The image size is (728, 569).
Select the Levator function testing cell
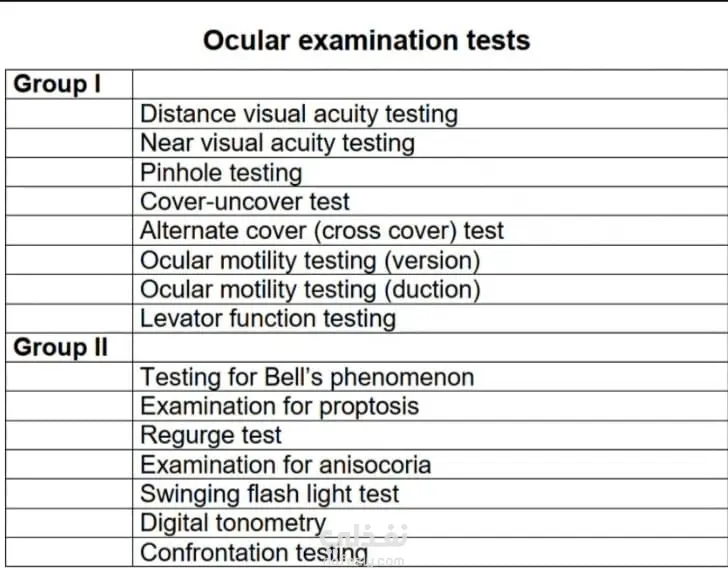coord(430,318)
